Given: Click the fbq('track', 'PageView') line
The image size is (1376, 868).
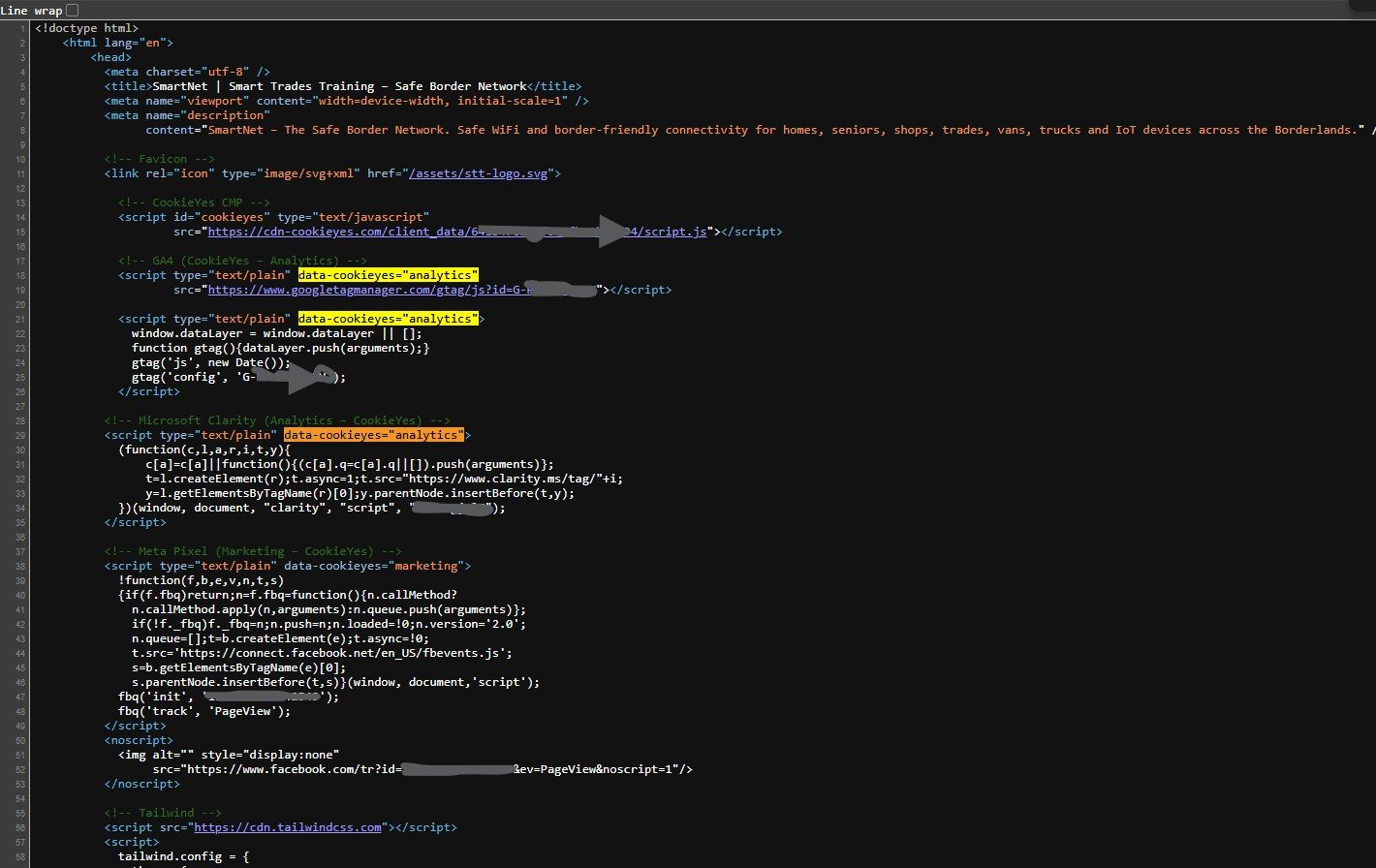Looking at the screenshot, I should tap(203, 711).
